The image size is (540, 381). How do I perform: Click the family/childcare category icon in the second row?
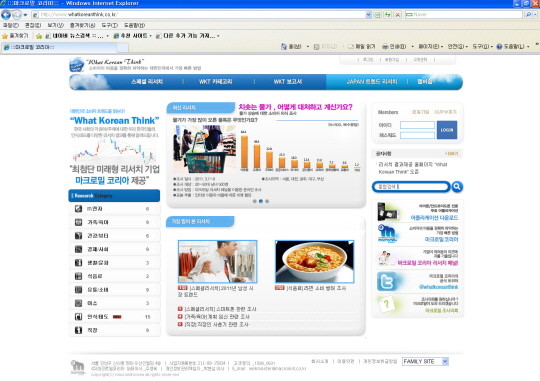79,222
